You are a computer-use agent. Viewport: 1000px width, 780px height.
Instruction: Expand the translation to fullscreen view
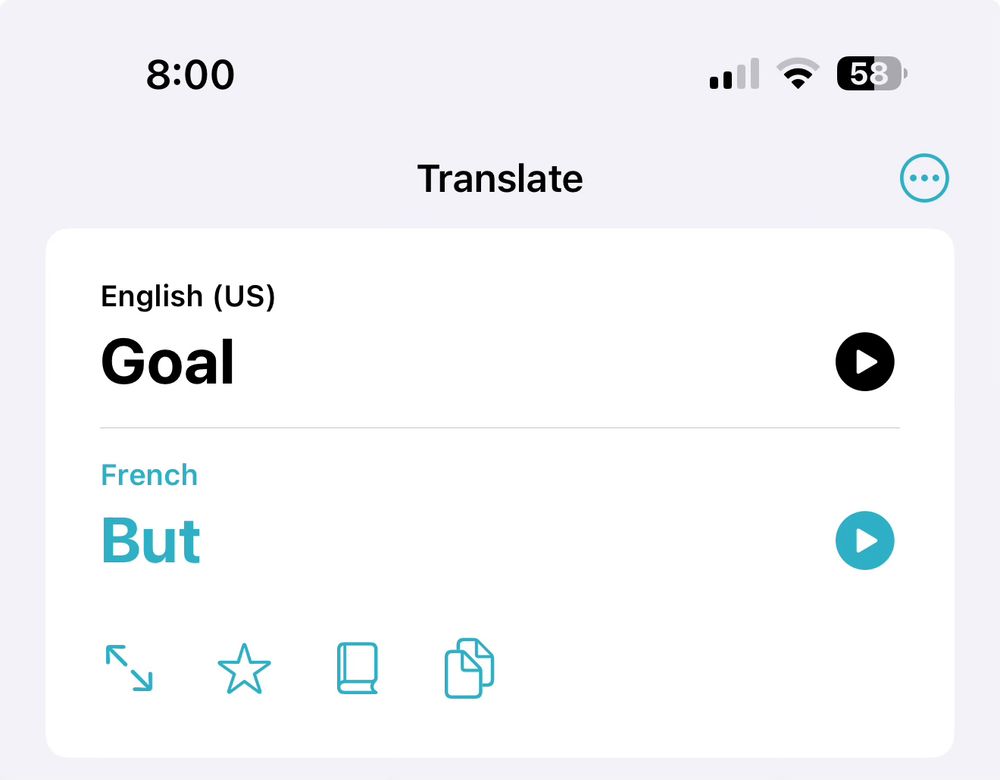click(129, 668)
